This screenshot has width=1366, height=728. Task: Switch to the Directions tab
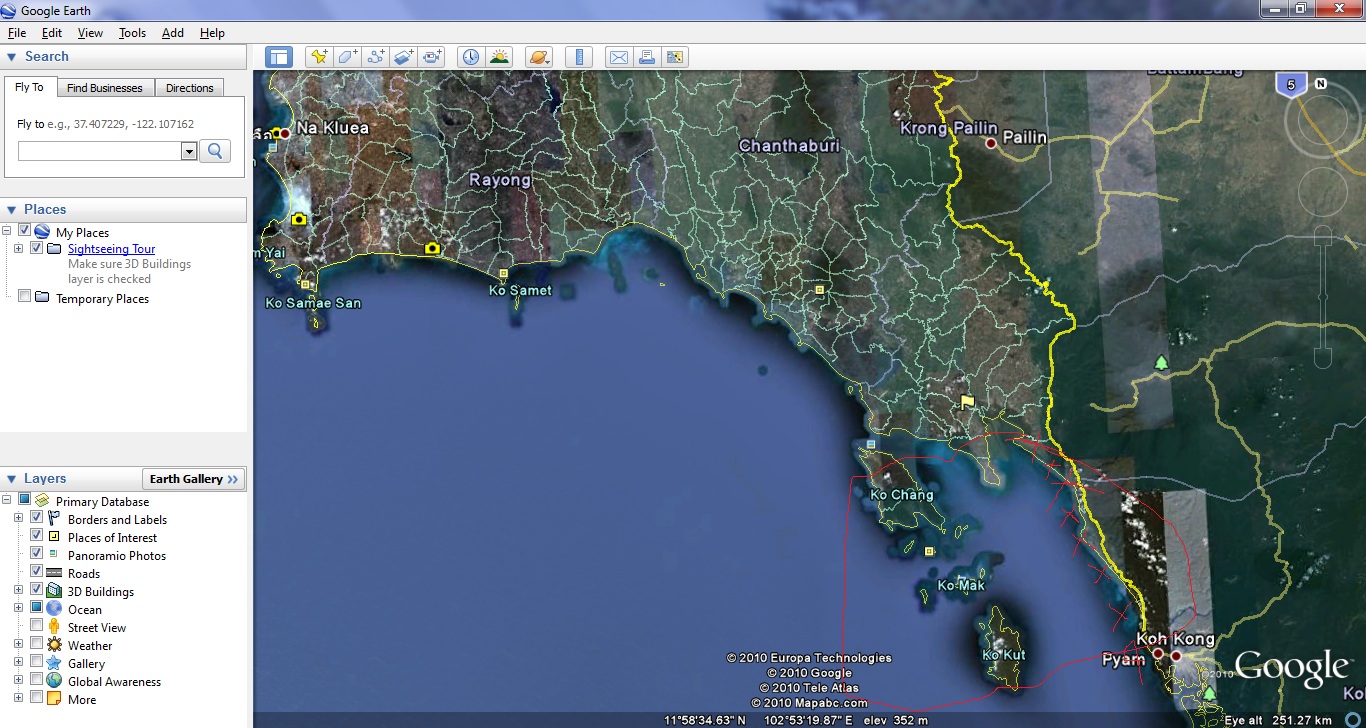(x=190, y=88)
